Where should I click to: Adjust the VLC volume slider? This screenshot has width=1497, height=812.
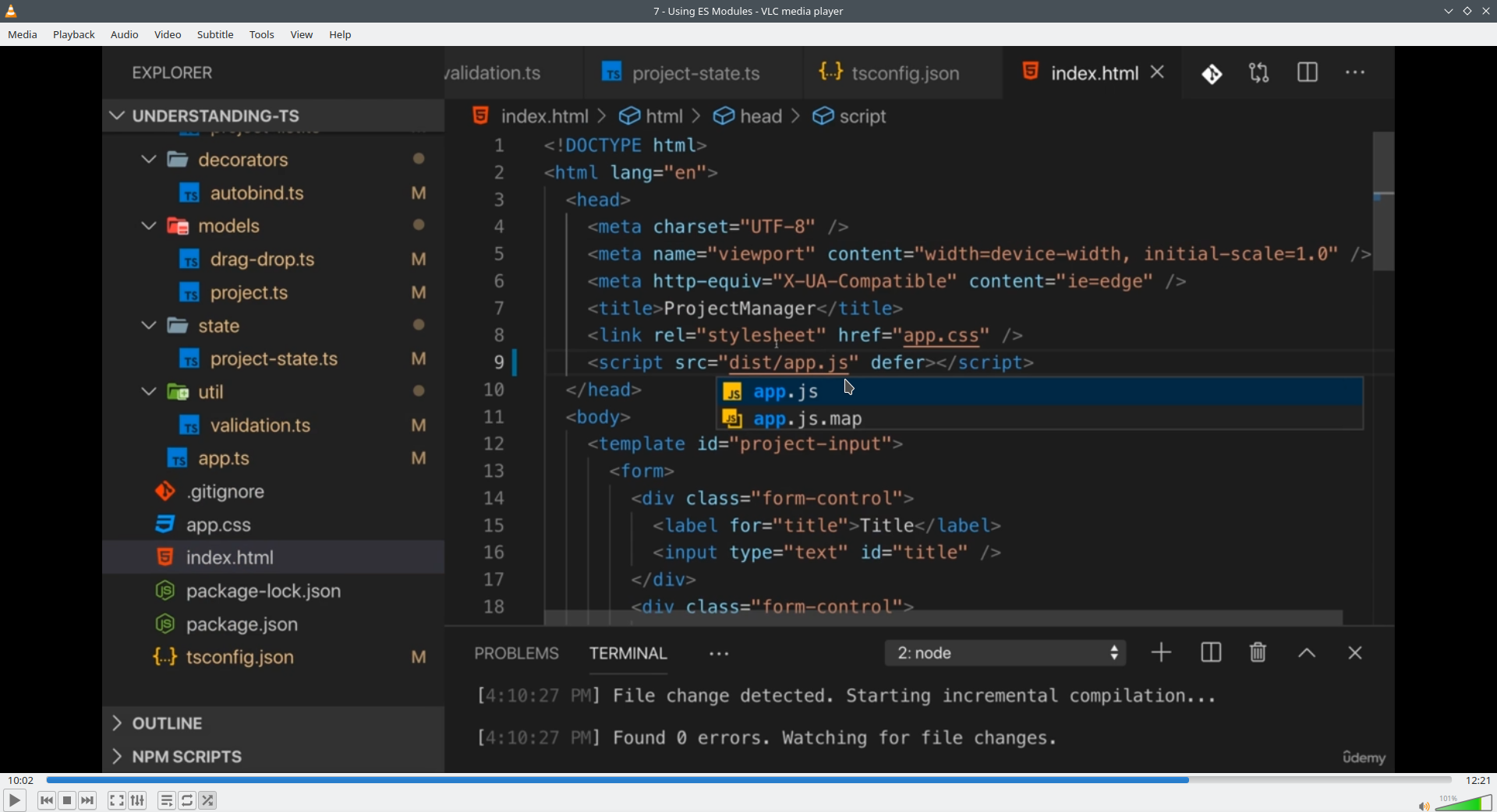coord(1463,803)
